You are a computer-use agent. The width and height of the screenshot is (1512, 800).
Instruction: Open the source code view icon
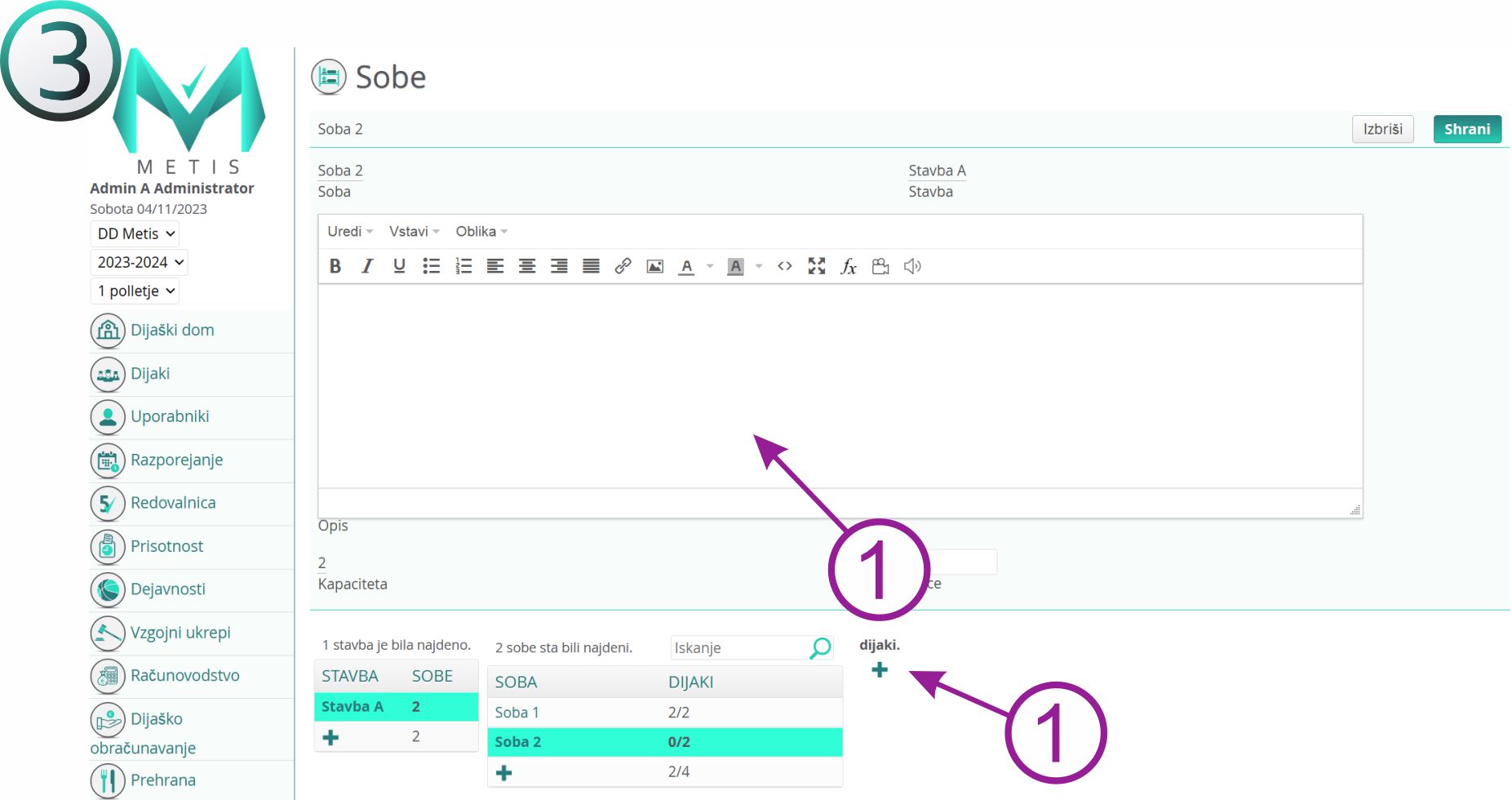tap(784, 266)
